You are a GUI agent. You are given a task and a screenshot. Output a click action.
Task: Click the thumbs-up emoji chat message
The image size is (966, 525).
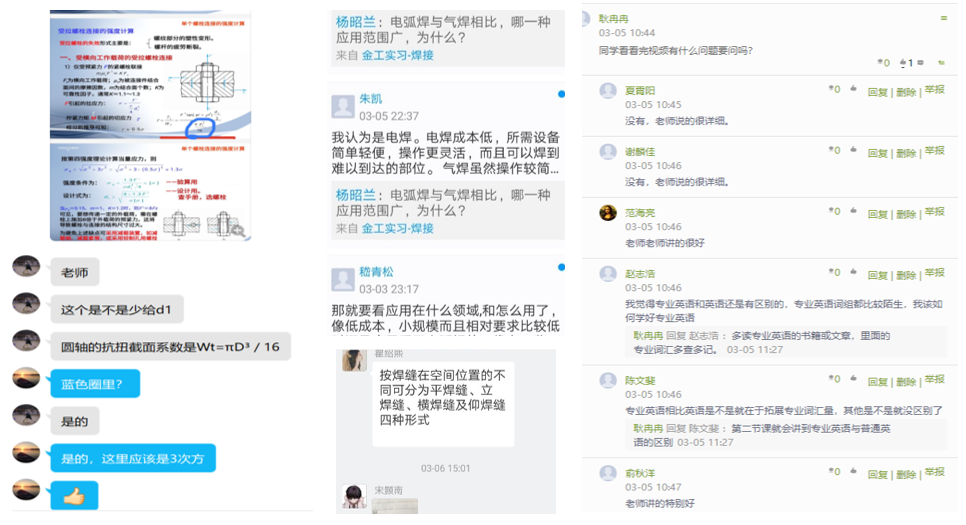[x=74, y=495]
